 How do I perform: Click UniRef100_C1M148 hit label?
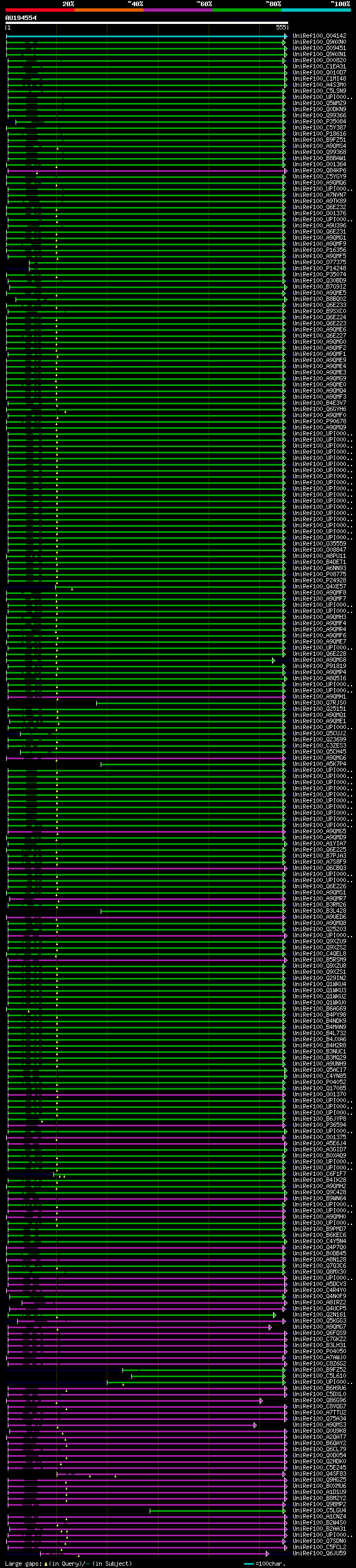tap(319, 78)
